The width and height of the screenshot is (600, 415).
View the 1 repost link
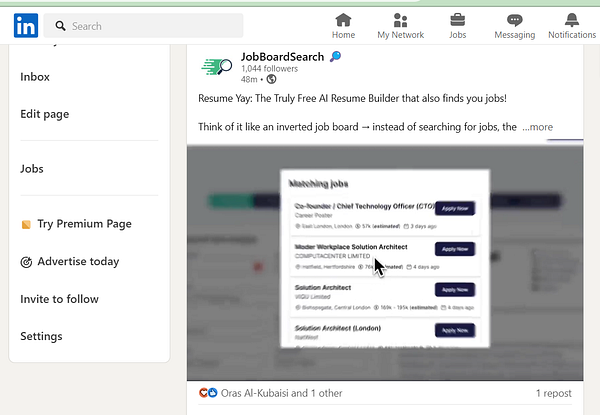(553, 393)
